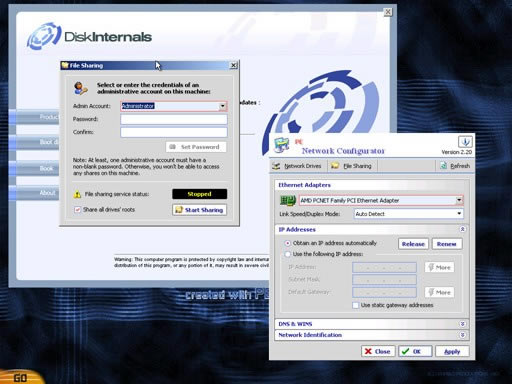Image resolution: width=512 pixels, height=384 pixels.
Task: Toggle Use static gateway addresses checkbox
Action: pyautogui.click(x=356, y=305)
